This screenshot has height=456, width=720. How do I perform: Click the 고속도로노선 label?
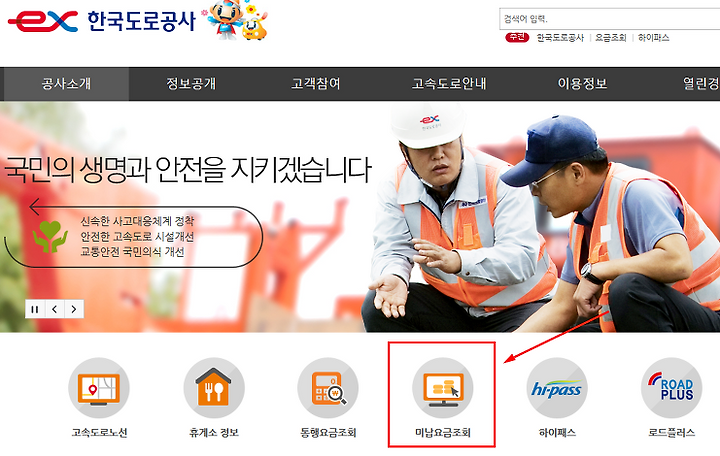pos(99,433)
